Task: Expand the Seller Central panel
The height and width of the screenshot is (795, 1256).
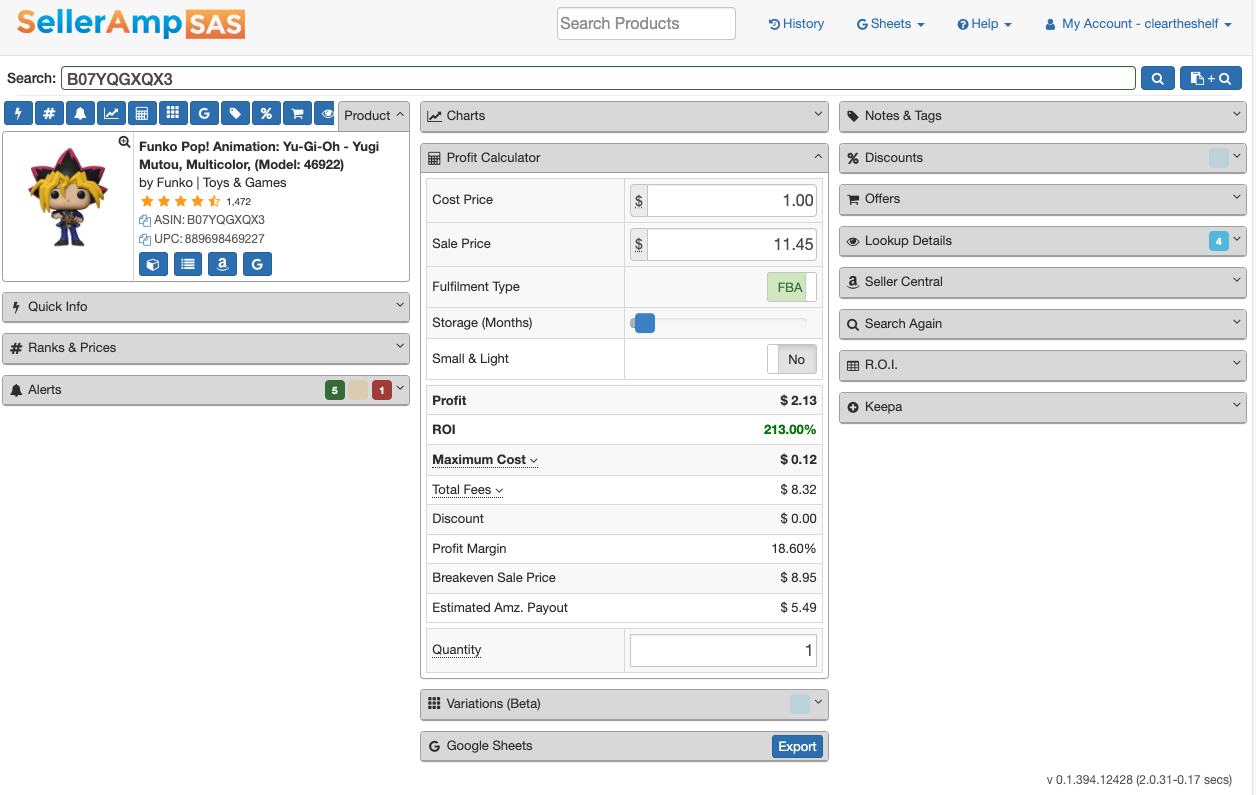Action: tap(1043, 282)
